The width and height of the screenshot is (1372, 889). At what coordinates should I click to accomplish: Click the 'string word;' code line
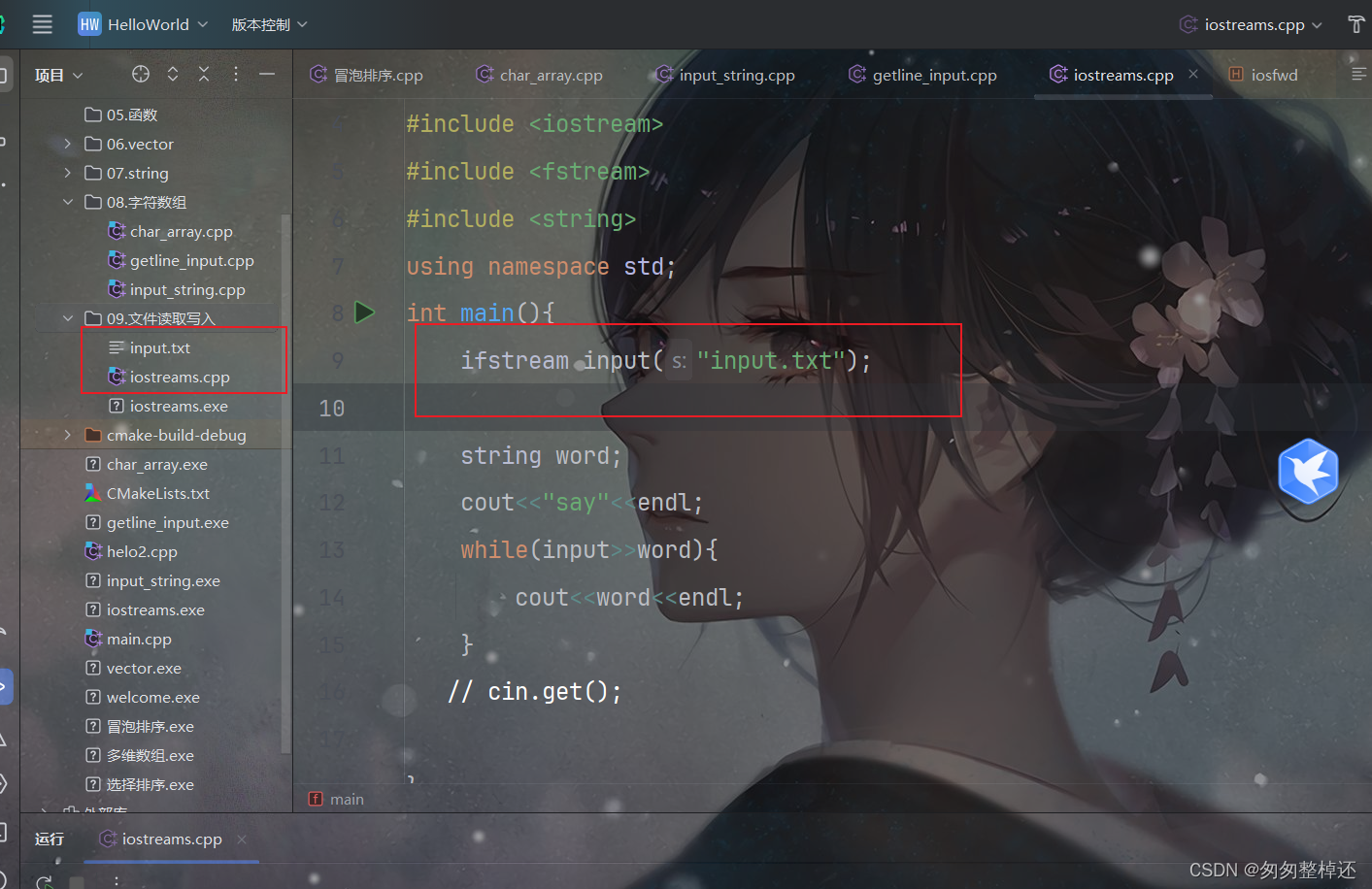click(x=541, y=455)
